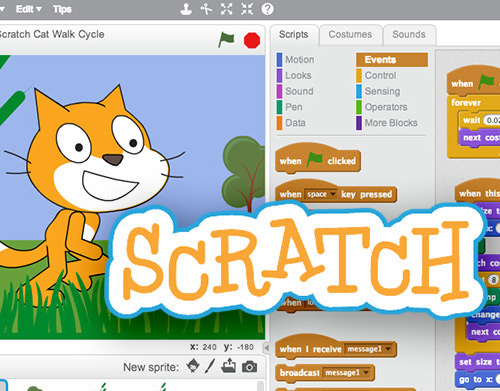Open the Edit menu
Image resolution: width=500 pixels, height=391 pixels.
coord(29,9)
